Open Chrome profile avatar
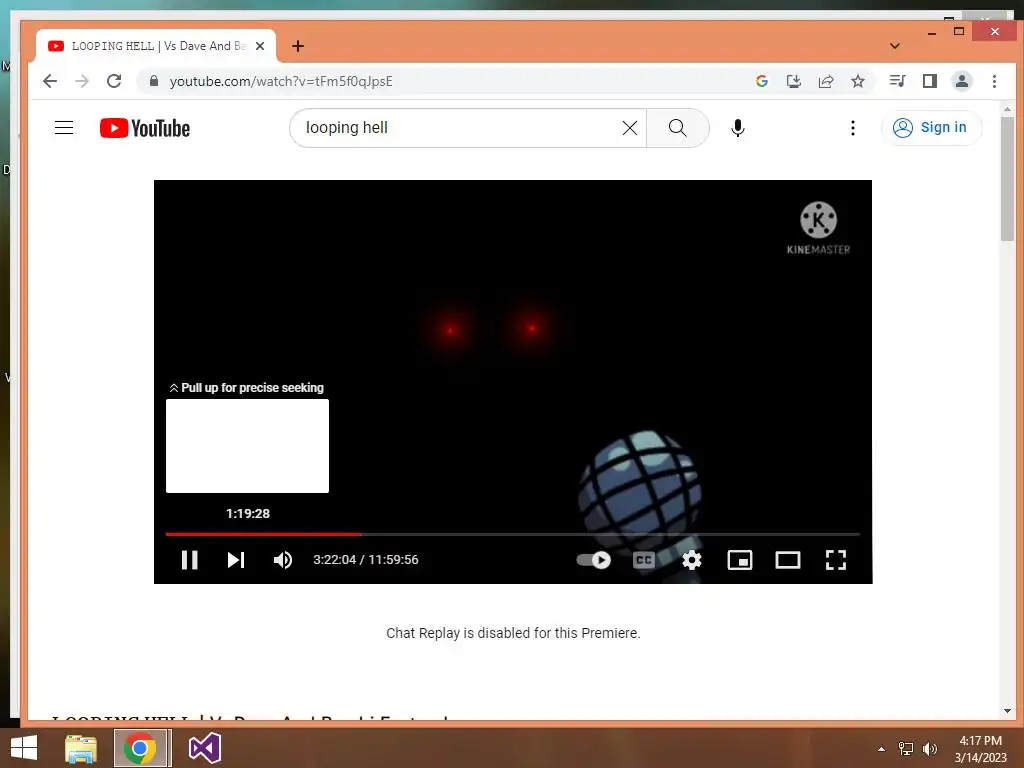 point(962,81)
